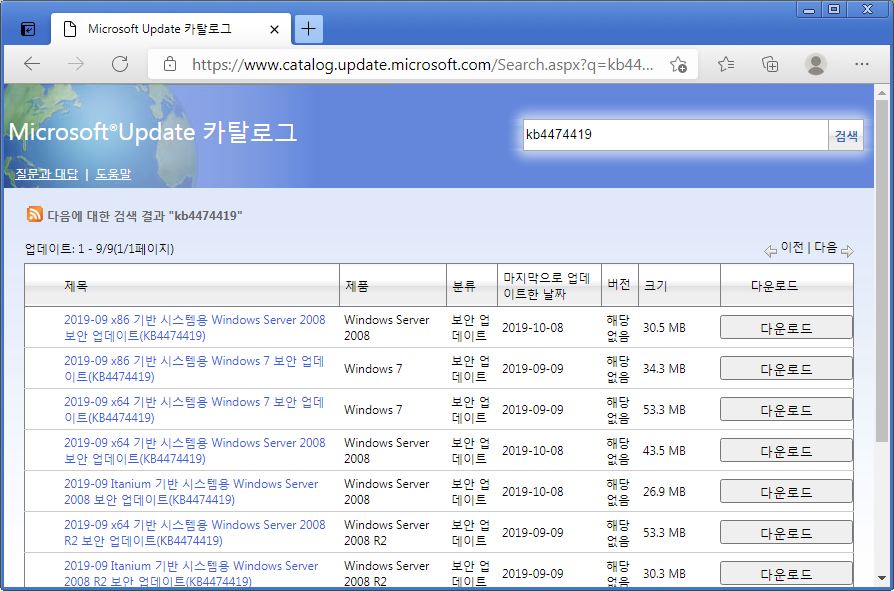894x591 pixels.
Task: Open the 도움말 help link
Action: coord(113,174)
